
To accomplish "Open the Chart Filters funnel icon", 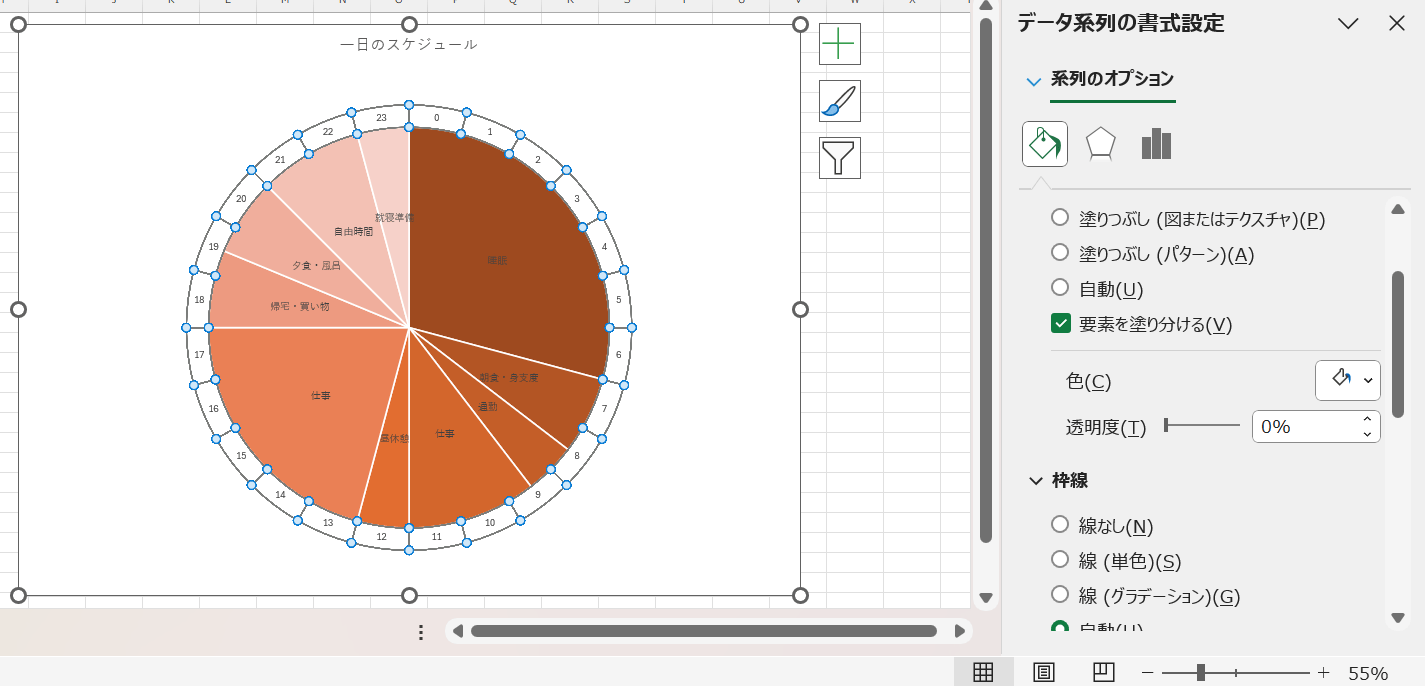I will tap(839, 158).
